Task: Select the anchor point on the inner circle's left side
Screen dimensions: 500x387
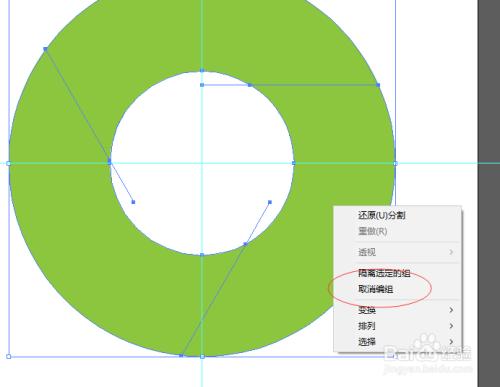Action: coord(110,161)
